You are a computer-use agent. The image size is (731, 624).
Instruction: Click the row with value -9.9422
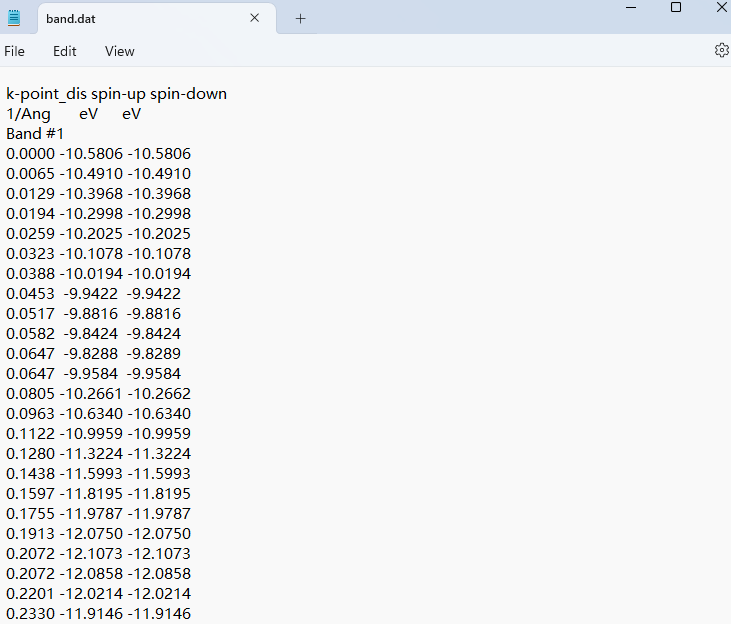point(93,294)
